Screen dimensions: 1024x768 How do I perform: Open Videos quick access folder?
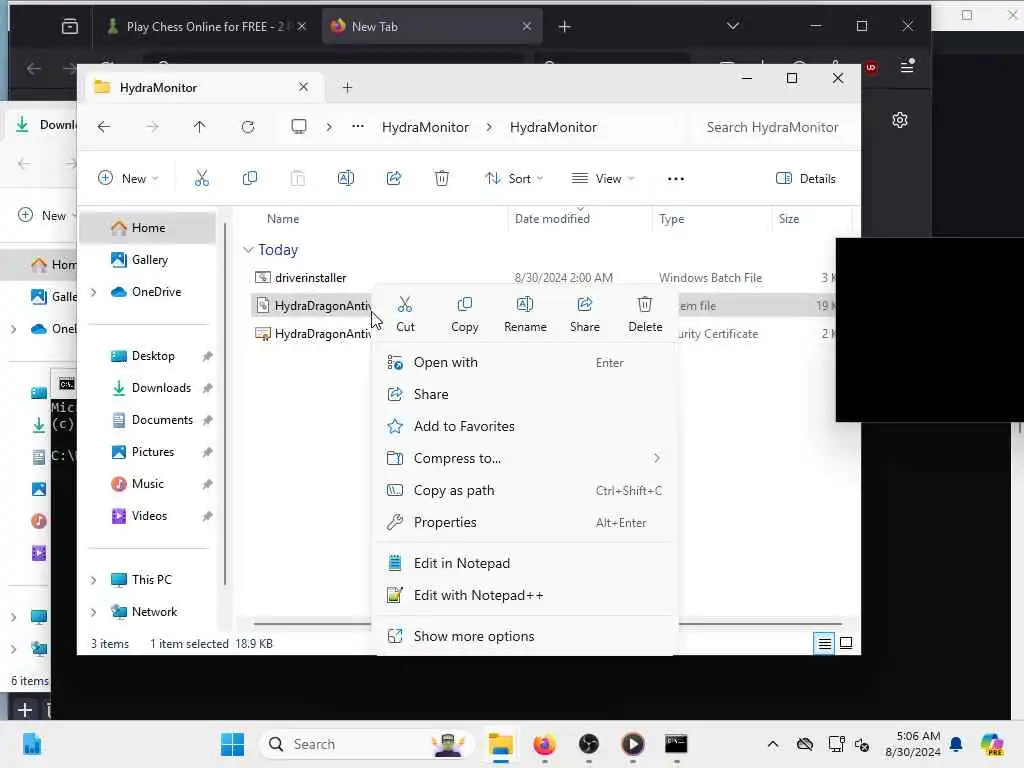(x=151, y=516)
